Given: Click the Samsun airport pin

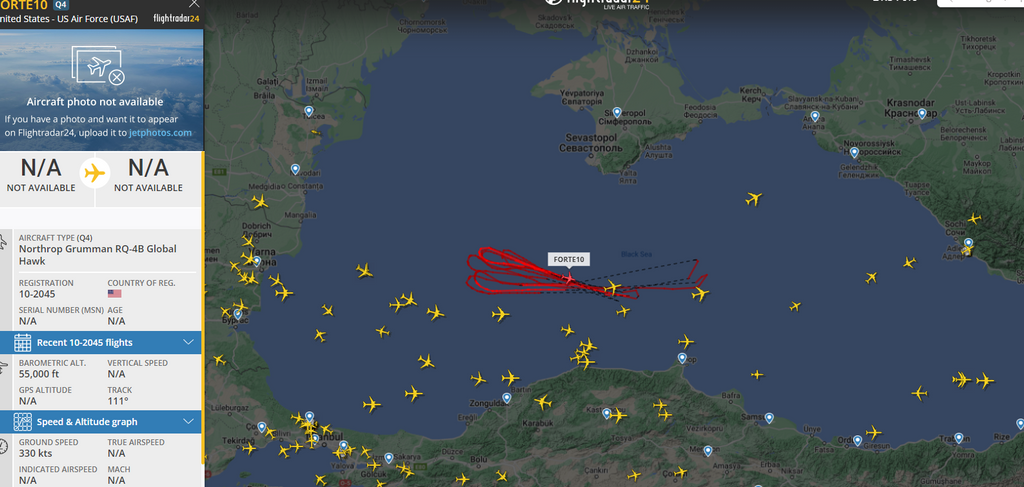Looking at the screenshot, I should click(769, 418).
